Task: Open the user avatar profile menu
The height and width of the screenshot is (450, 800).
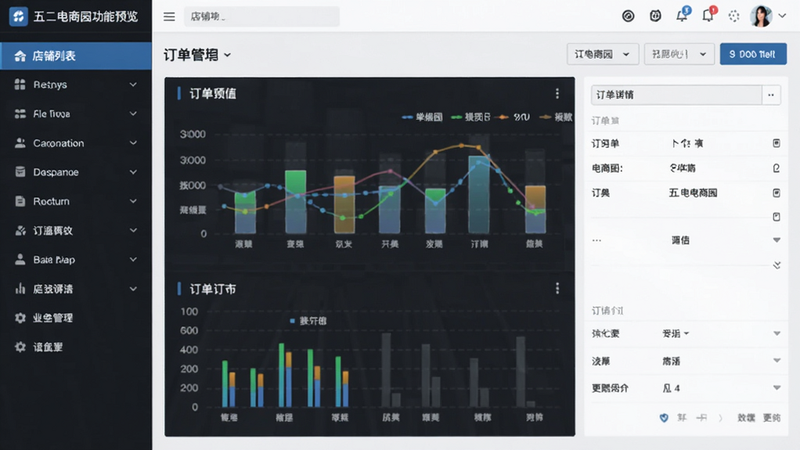Action: [761, 16]
